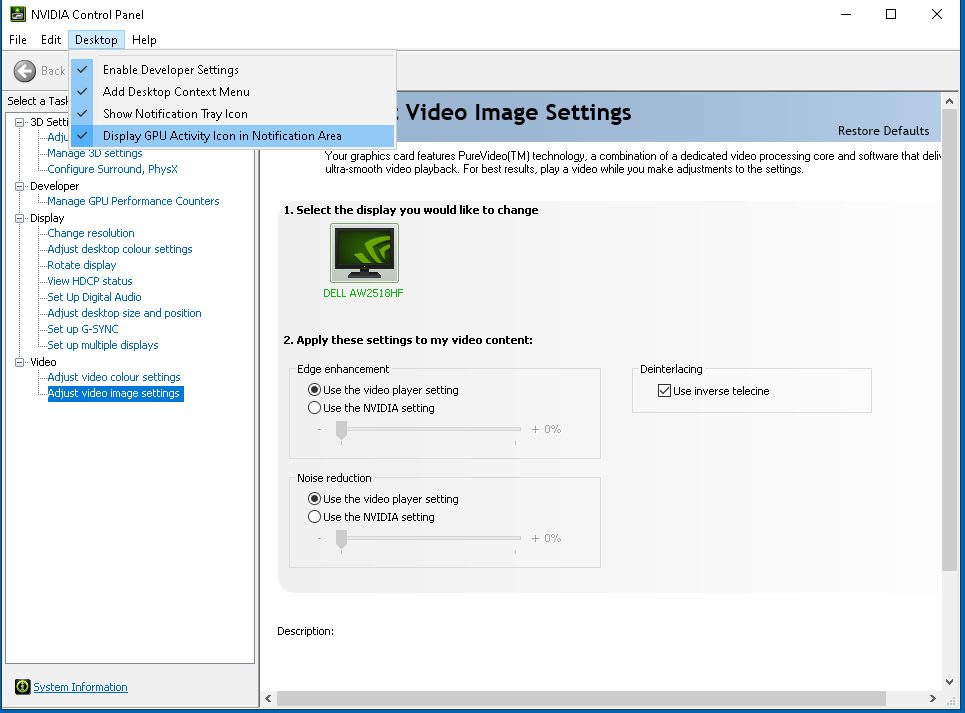Open Configure Surround, PhysX

coord(113,169)
